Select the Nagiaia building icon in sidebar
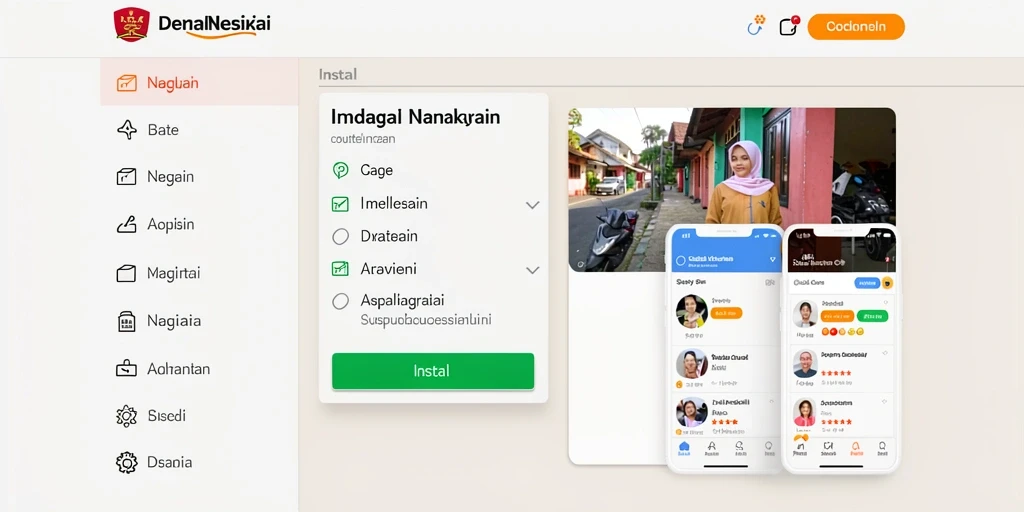 [126, 321]
